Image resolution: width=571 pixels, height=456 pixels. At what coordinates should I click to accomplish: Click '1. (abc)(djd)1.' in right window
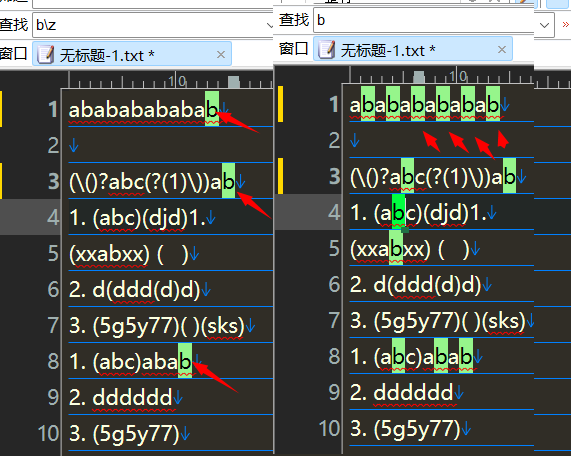[418, 213]
